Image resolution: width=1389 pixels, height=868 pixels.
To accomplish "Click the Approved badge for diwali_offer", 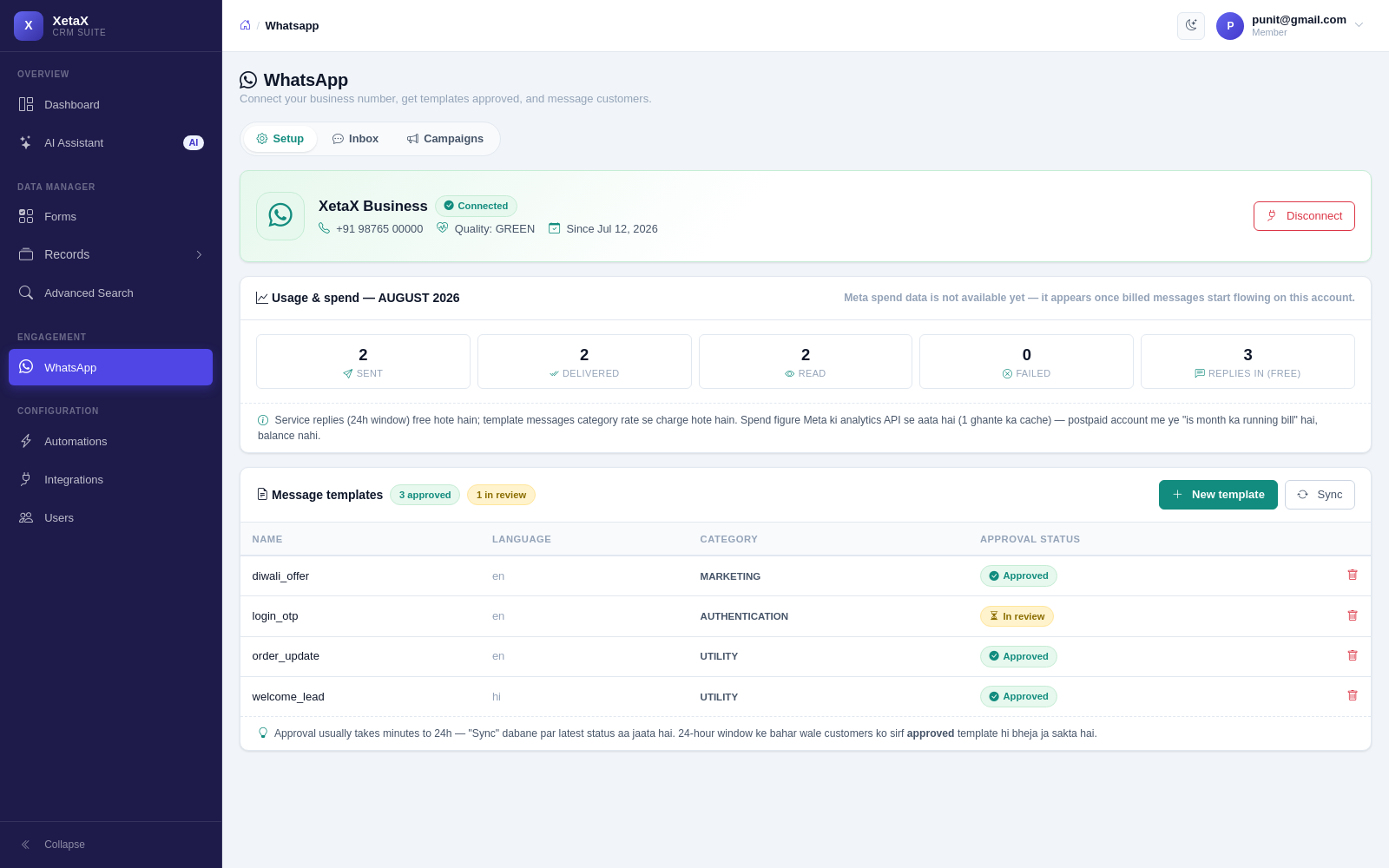I will (1018, 575).
